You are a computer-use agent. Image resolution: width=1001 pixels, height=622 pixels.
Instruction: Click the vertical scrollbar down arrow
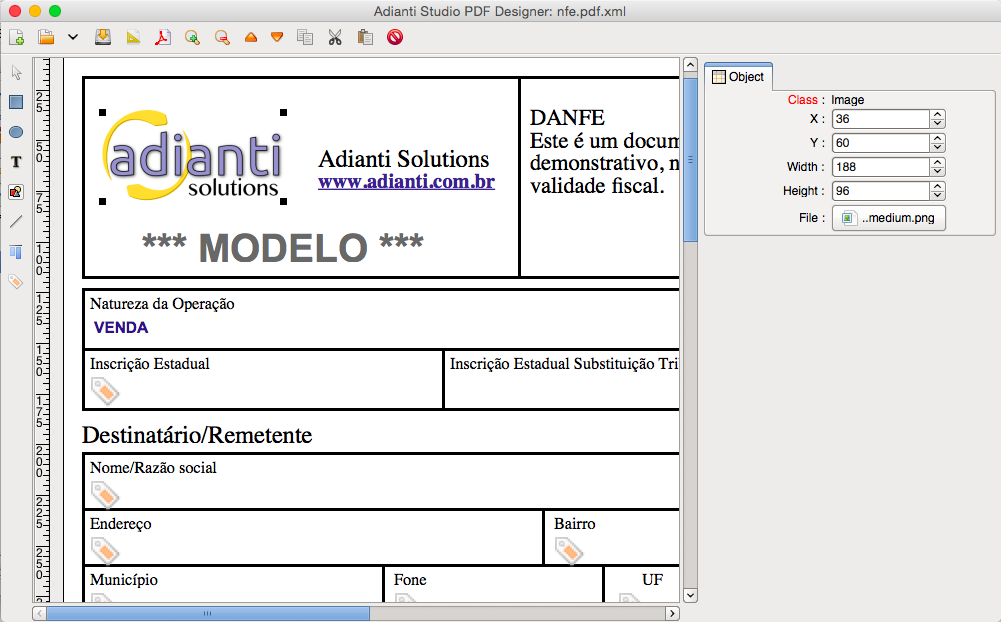pos(690,595)
